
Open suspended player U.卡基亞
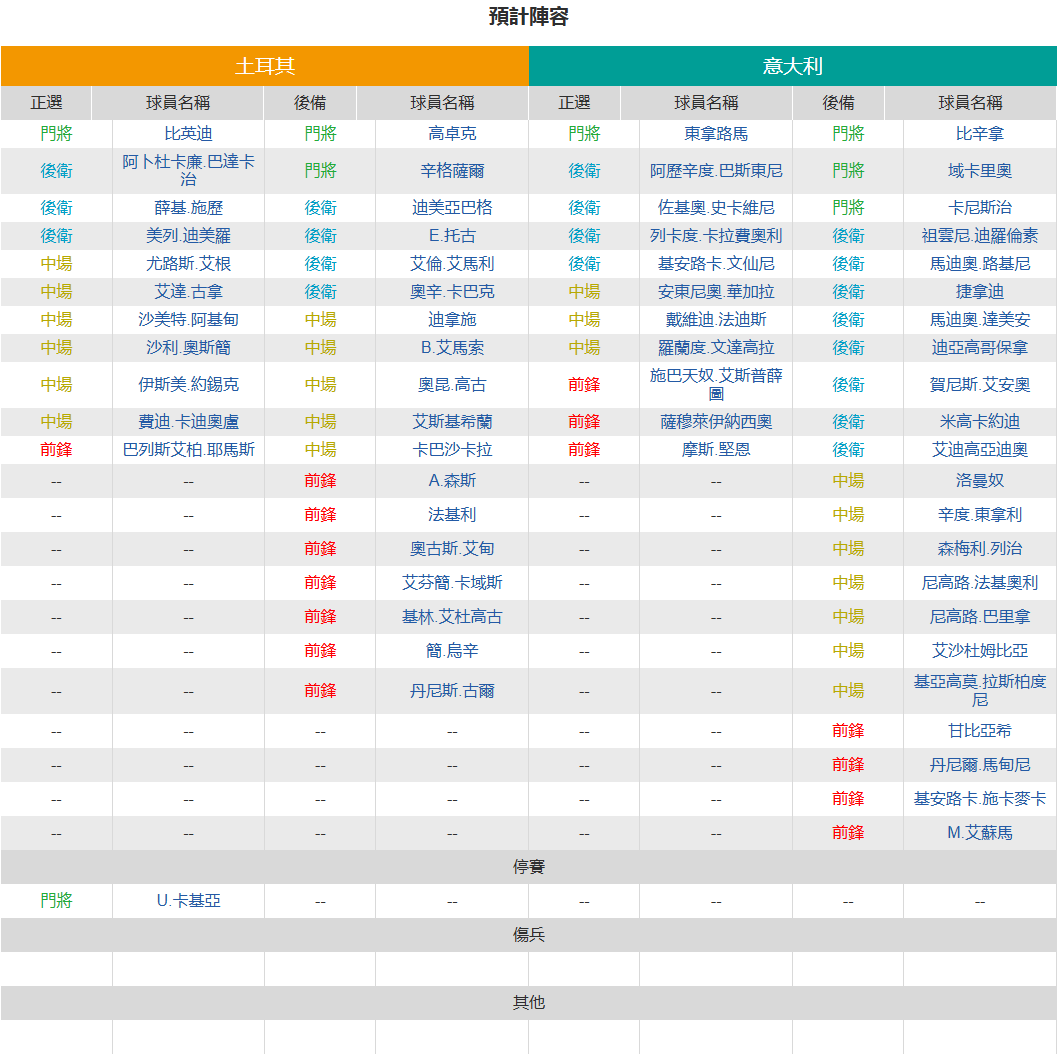coord(188,900)
